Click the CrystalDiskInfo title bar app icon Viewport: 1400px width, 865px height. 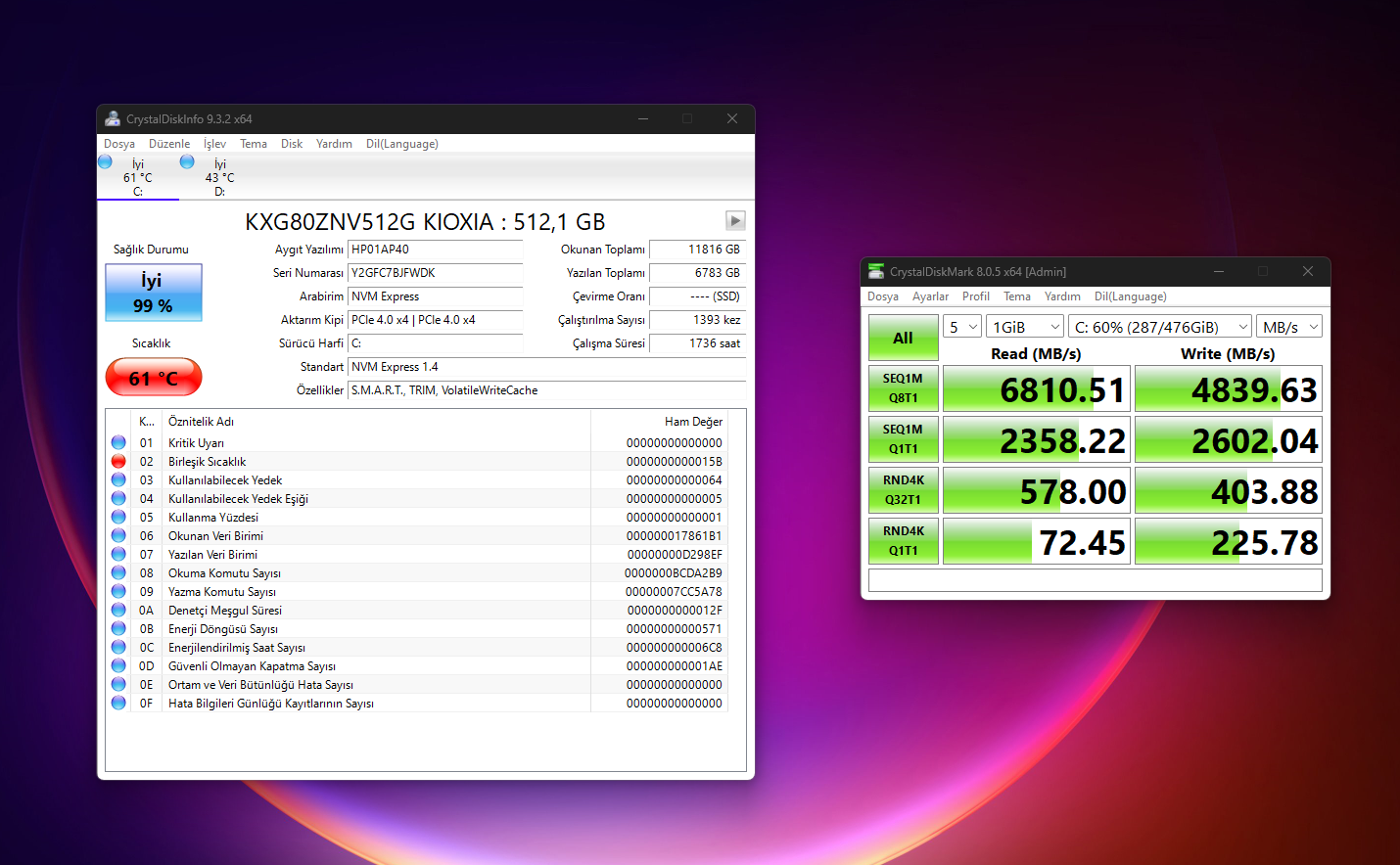click(x=113, y=118)
